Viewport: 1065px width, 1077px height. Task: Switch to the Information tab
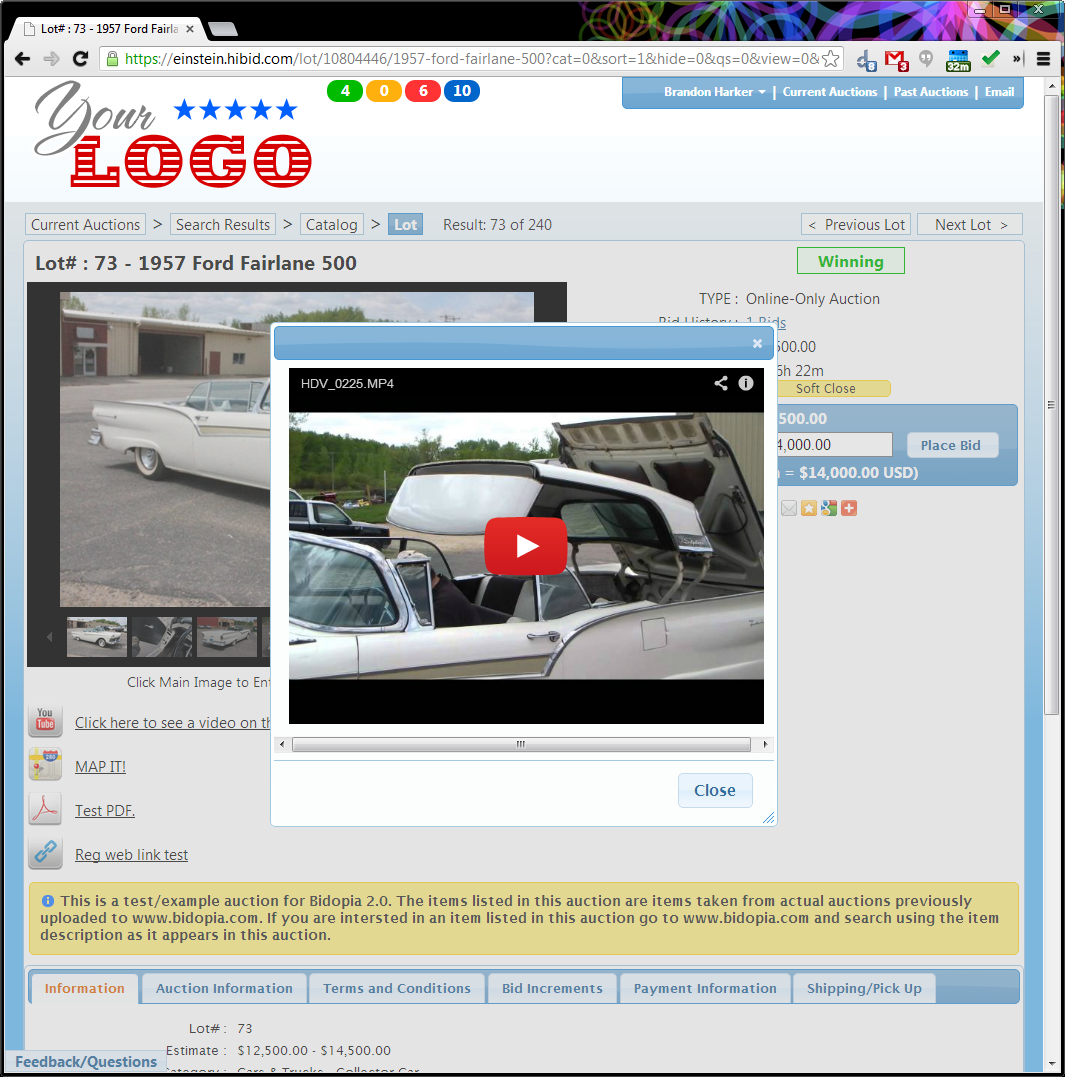[x=85, y=988]
